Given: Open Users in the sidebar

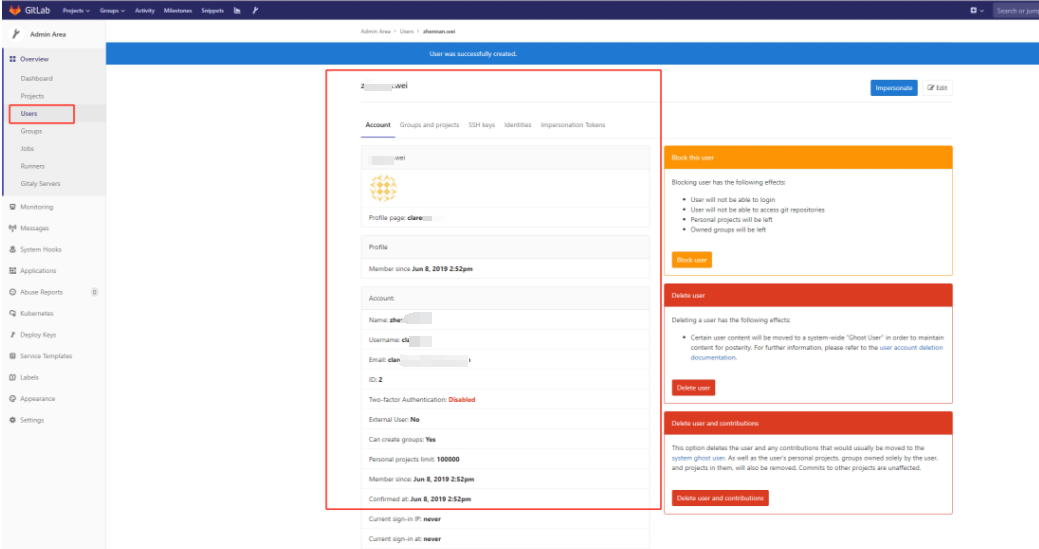Looking at the screenshot, I should 28,113.
